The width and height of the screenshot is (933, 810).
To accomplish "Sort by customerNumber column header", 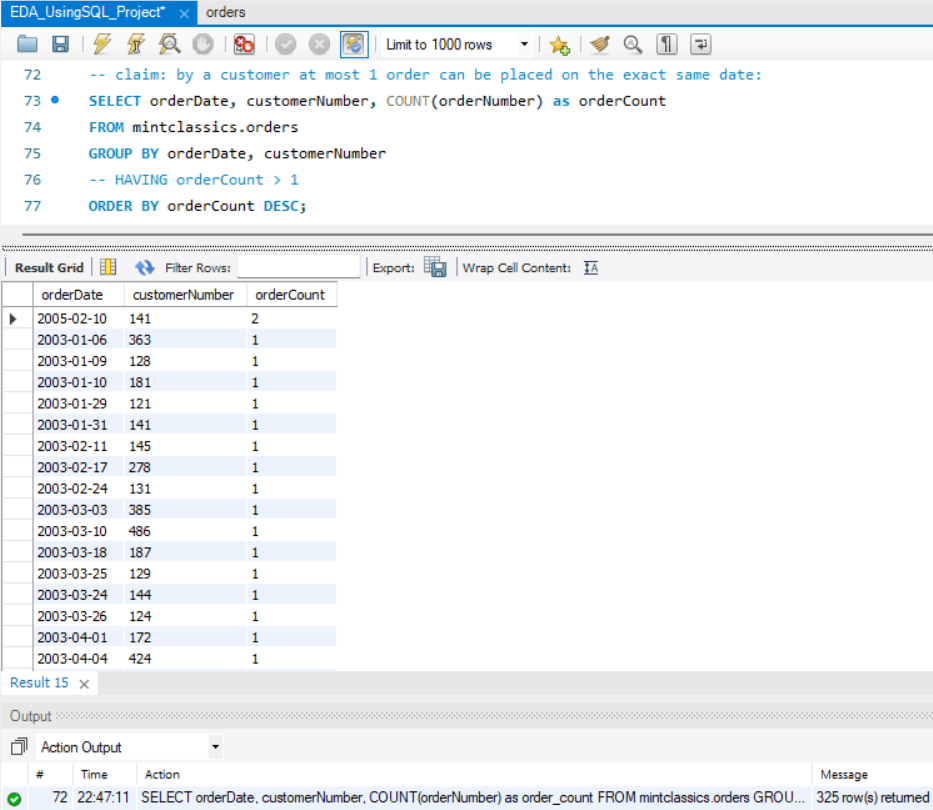I will (185, 295).
